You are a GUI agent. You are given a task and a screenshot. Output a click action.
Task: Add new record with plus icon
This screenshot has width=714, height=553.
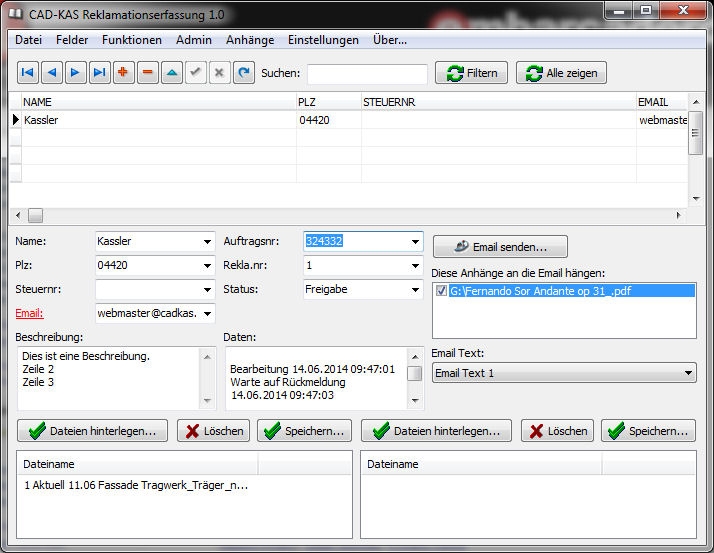(124, 73)
